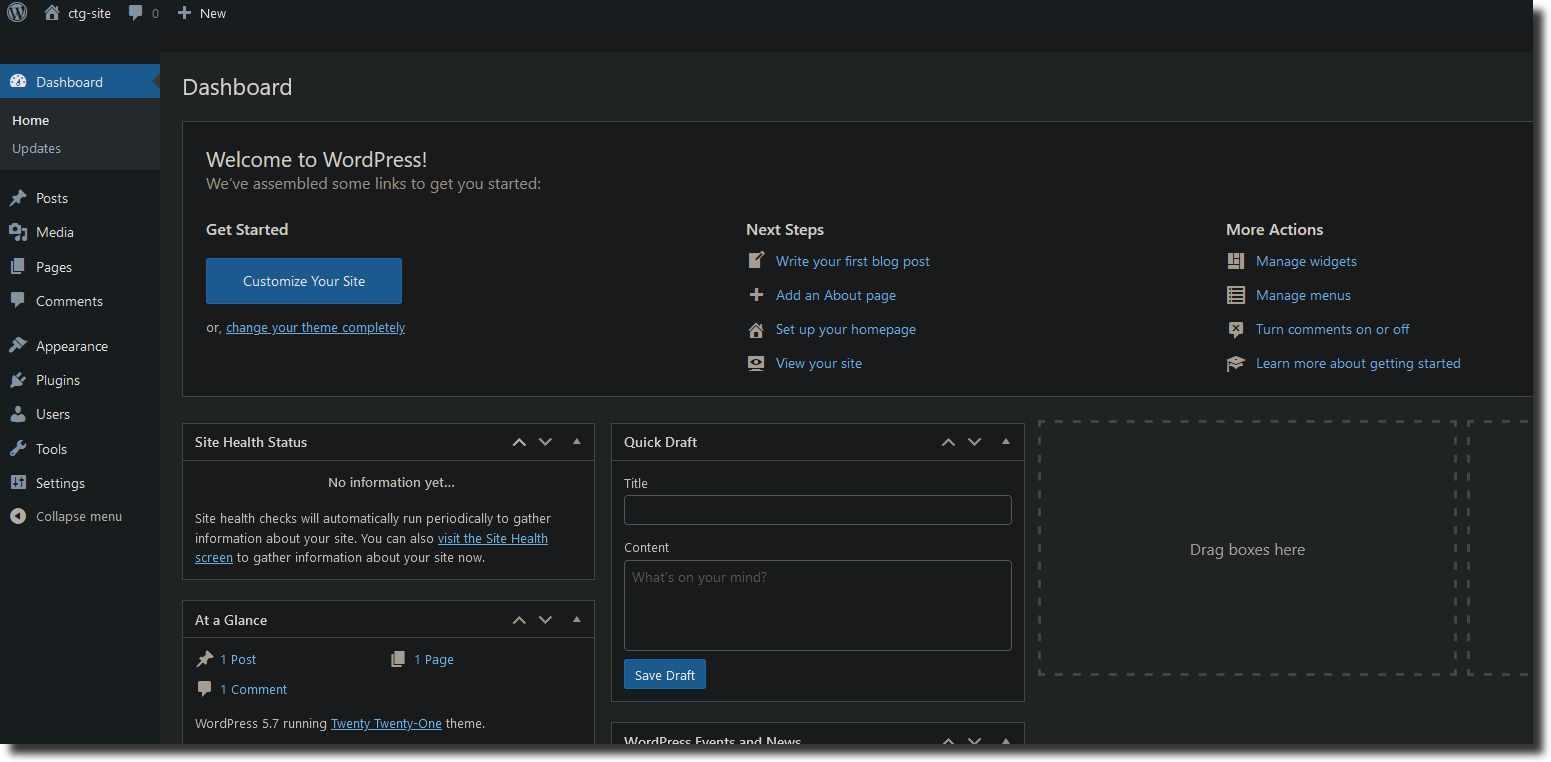Click the Tools wrench icon in sidebar
Image resolution: width=1551 pixels, height=762 pixels.
click(x=18, y=449)
